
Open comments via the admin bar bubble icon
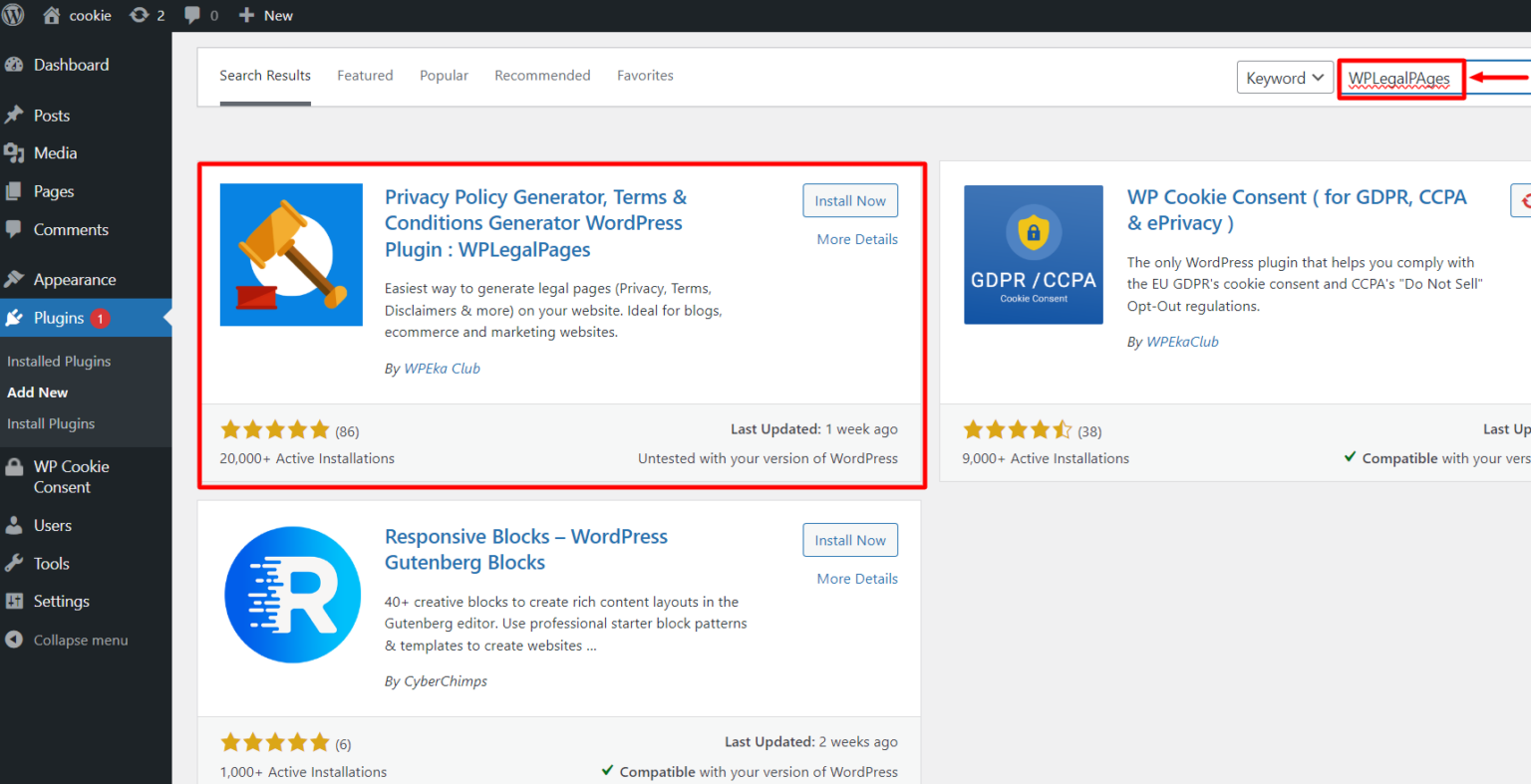coord(192,15)
